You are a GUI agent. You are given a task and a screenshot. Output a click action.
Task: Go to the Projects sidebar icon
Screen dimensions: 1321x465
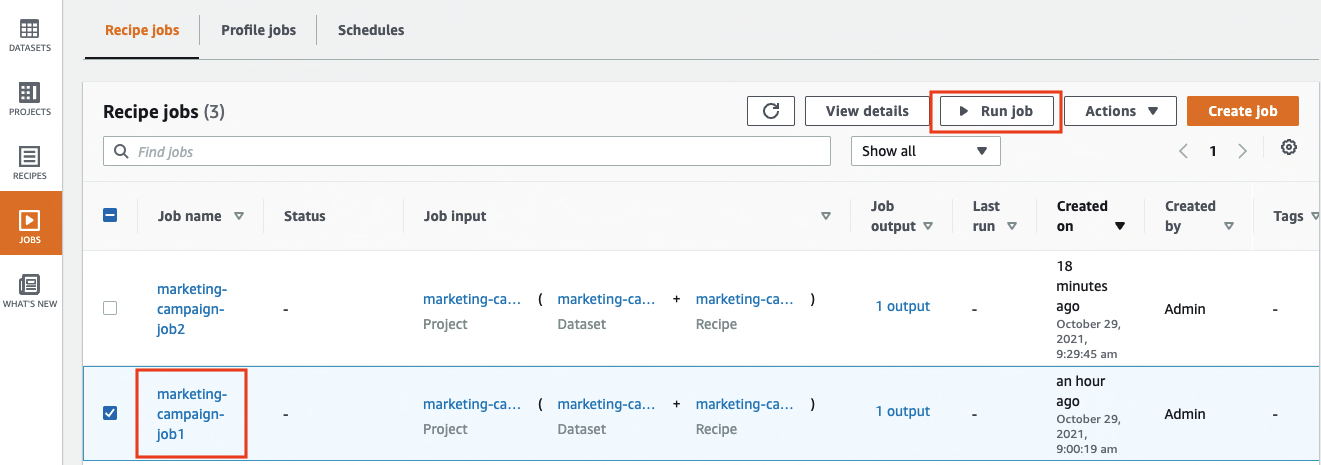30,99
